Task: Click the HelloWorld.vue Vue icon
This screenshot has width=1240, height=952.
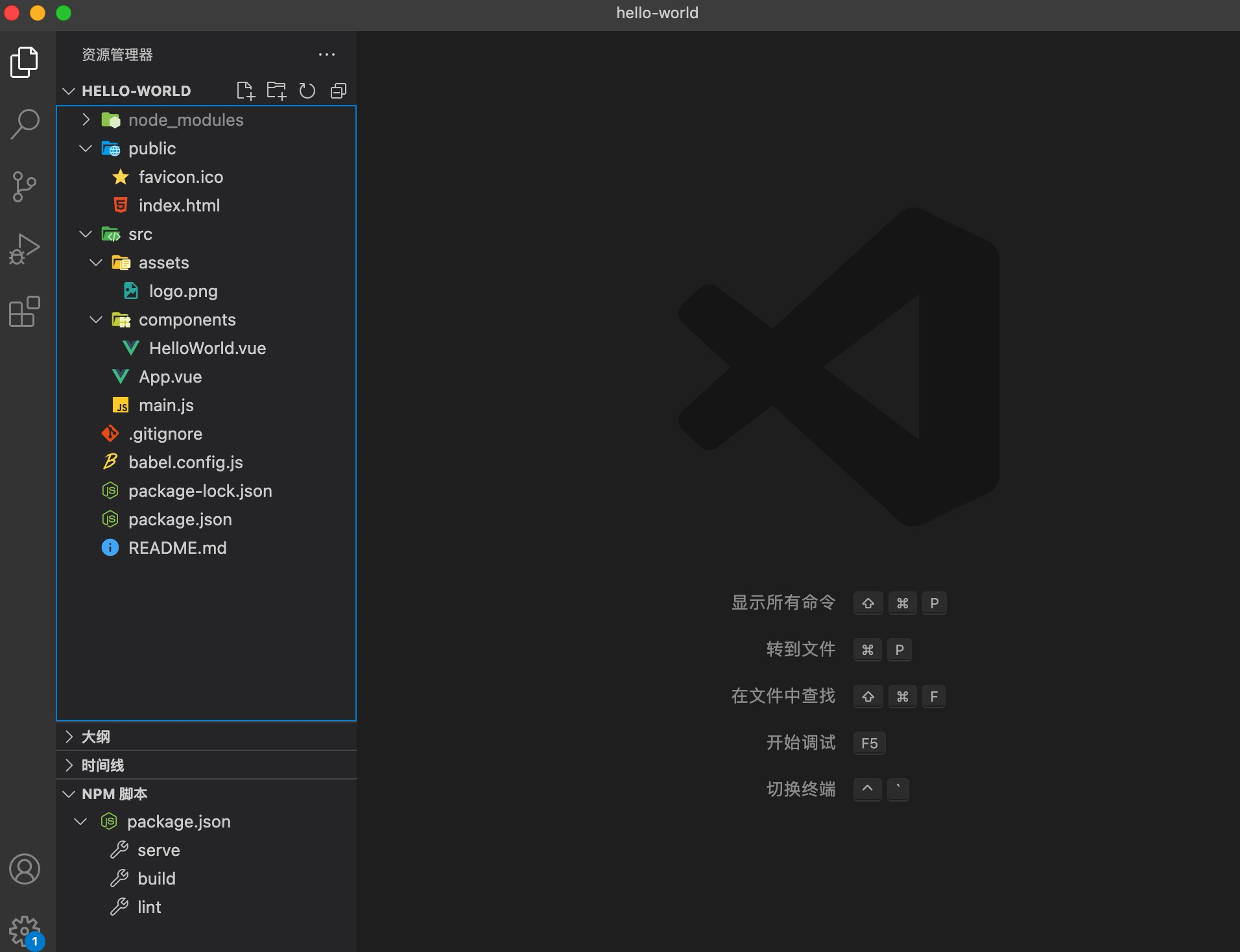Action: [131, 348]
